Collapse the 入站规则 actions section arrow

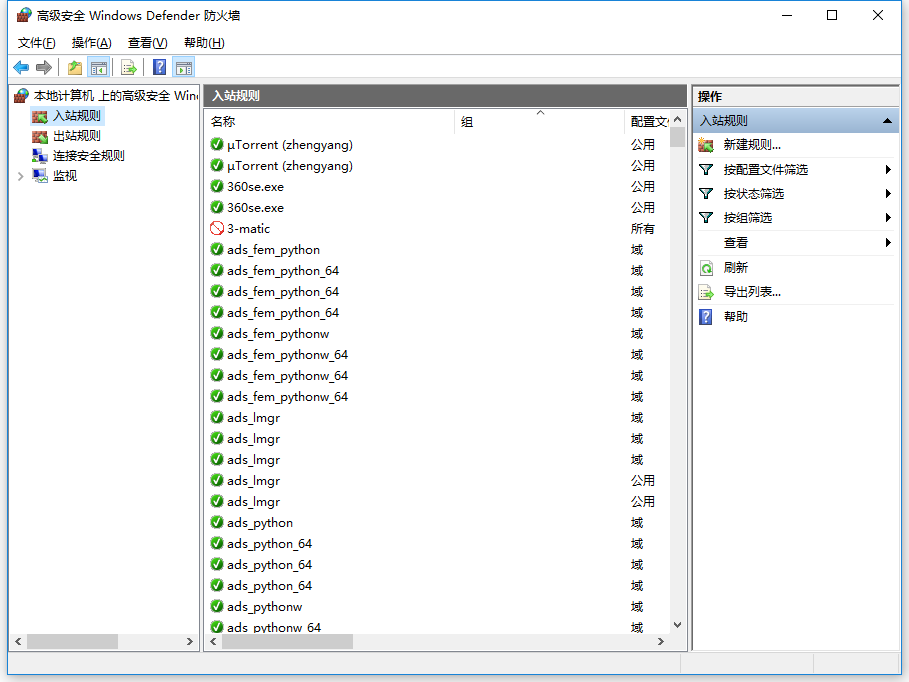[x=887, y=121]
